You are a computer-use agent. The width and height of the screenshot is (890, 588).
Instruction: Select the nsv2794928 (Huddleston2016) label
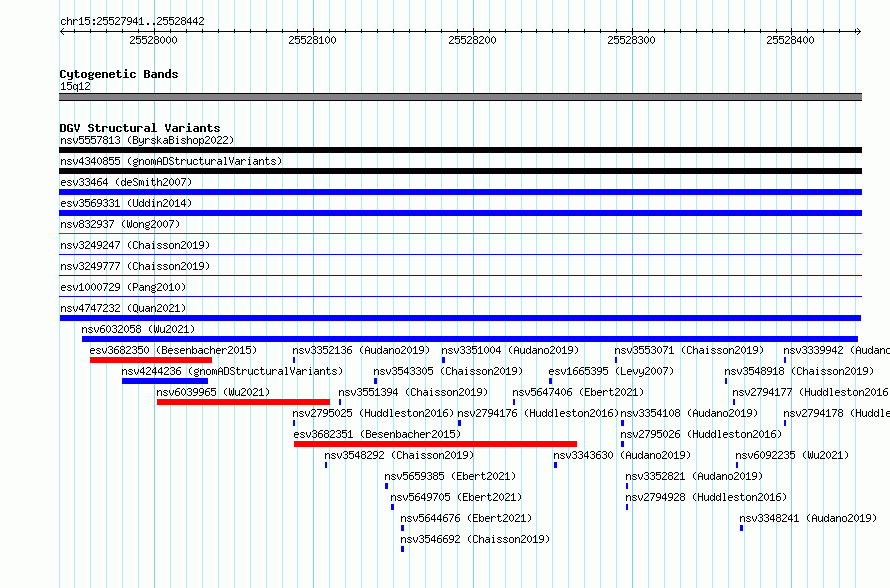[706, 497]
